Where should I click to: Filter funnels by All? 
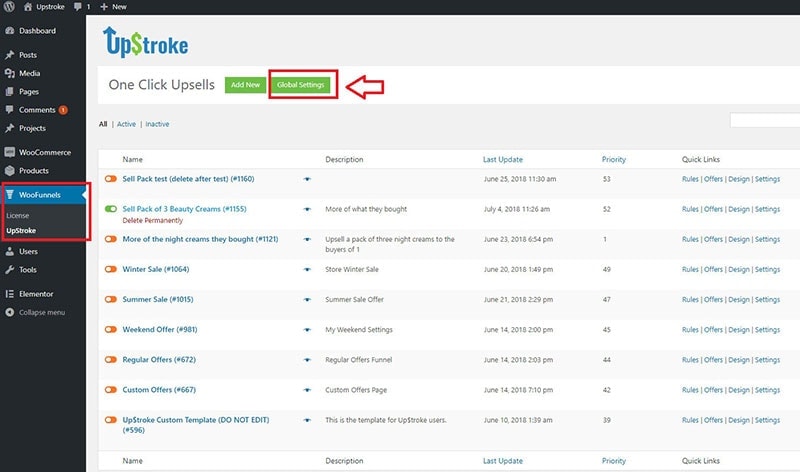[103, 124]
